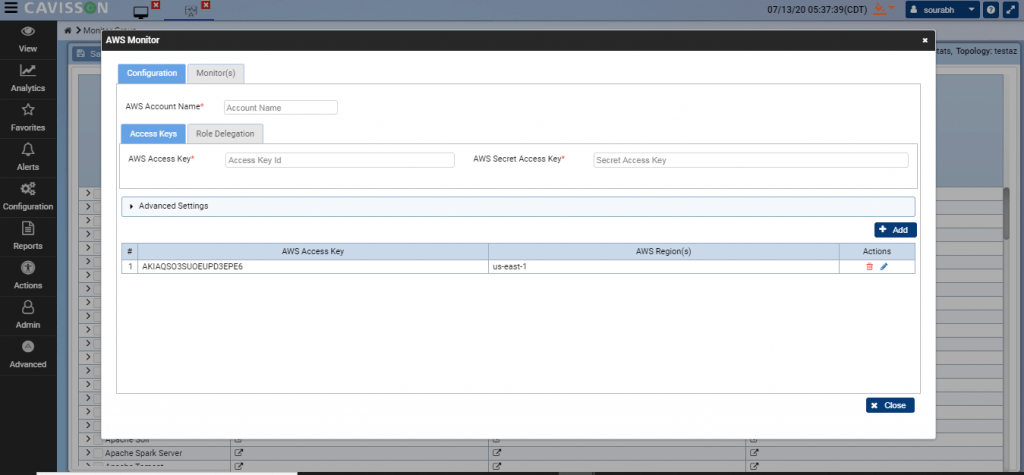Image resolution: width=1024 pixels, height=475 pixels.
Task: Select the AKIAQSO3SUOEUPD3EPE6 table cell
Action: 313,267
